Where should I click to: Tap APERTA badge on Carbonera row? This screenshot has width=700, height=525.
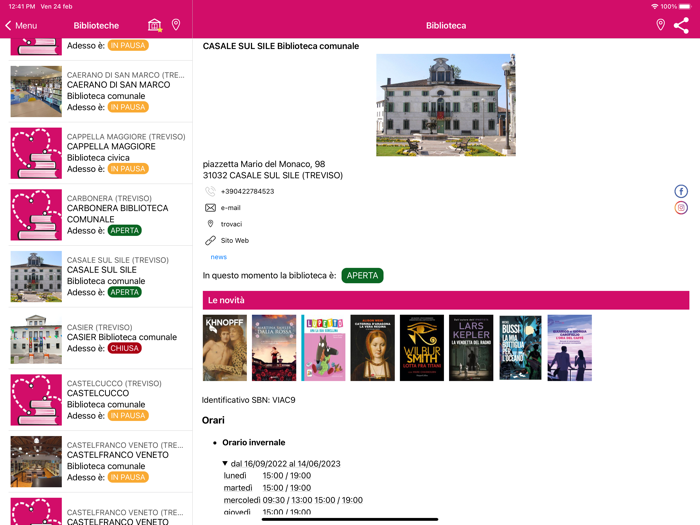(x=125, y=230)
